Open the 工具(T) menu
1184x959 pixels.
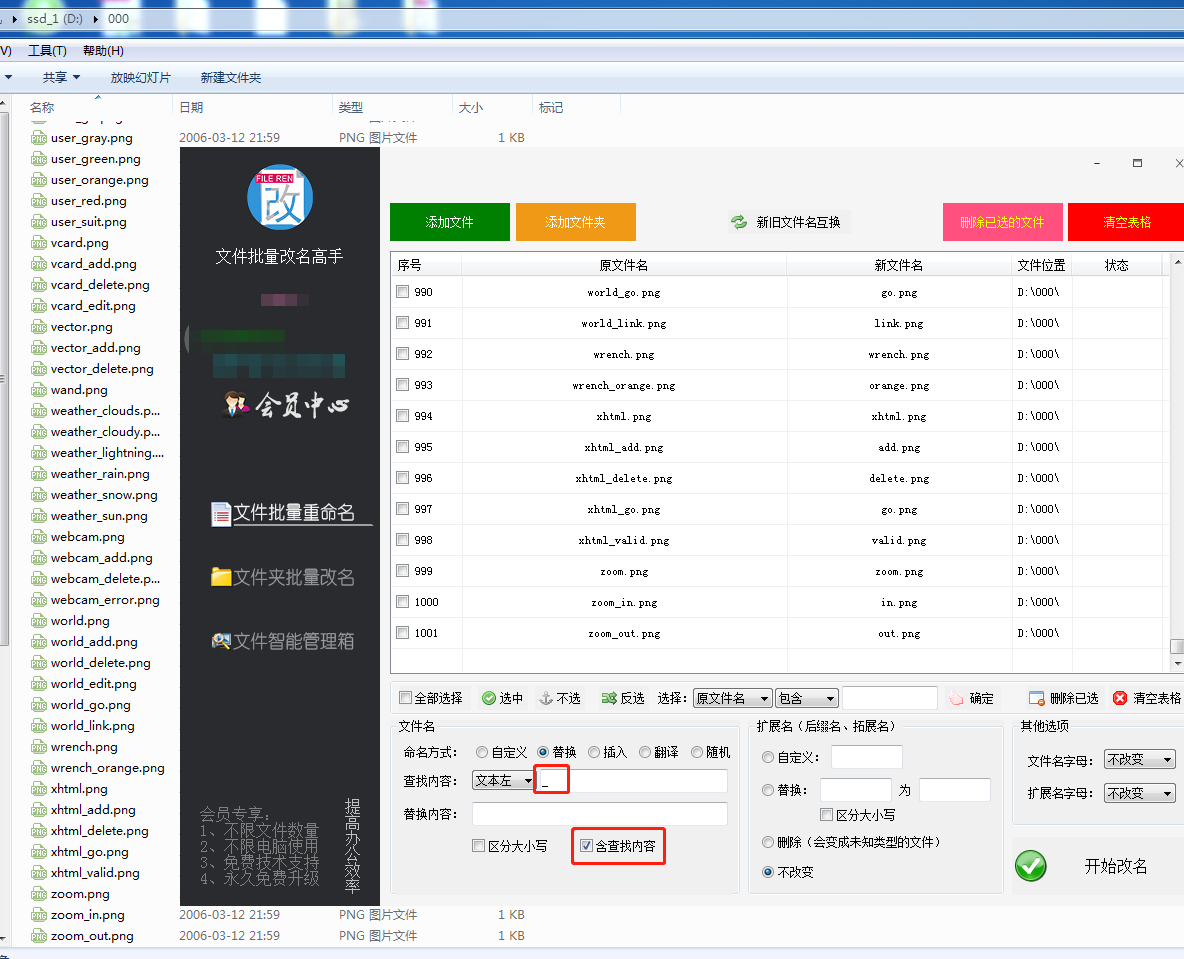[x=48, y=51]
